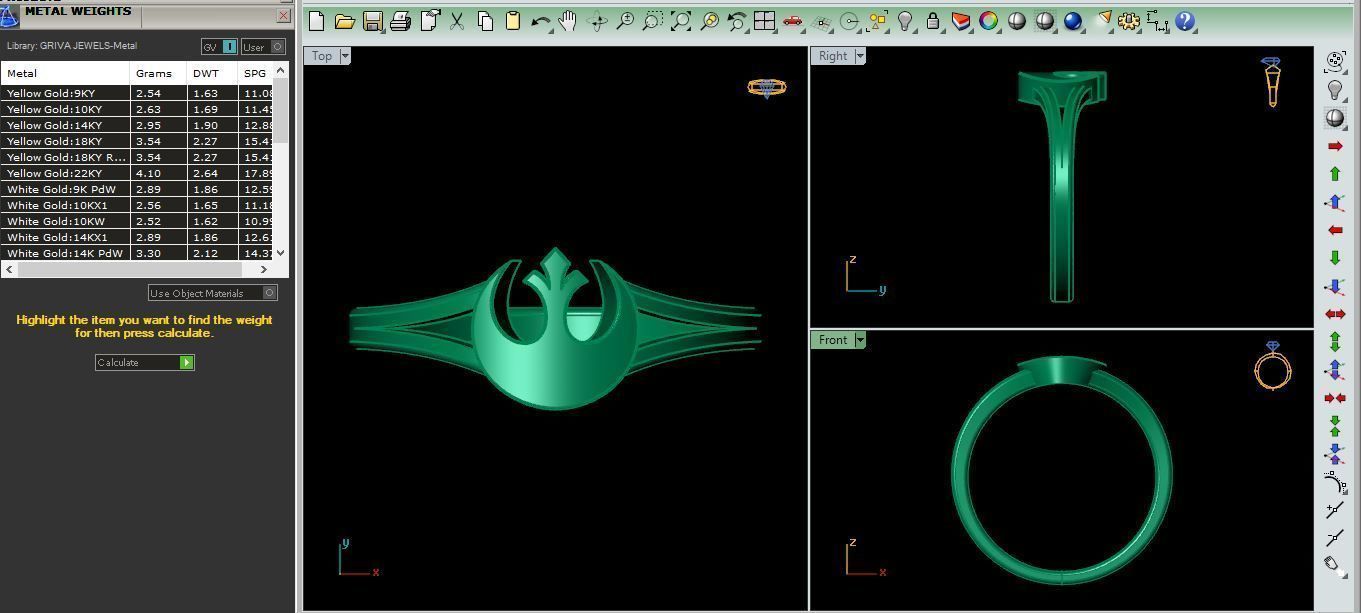Click ring thumbnail in Top viewport corner
Image resolution: width=1361 pixels, height=613 pixels.
point(767,88)
